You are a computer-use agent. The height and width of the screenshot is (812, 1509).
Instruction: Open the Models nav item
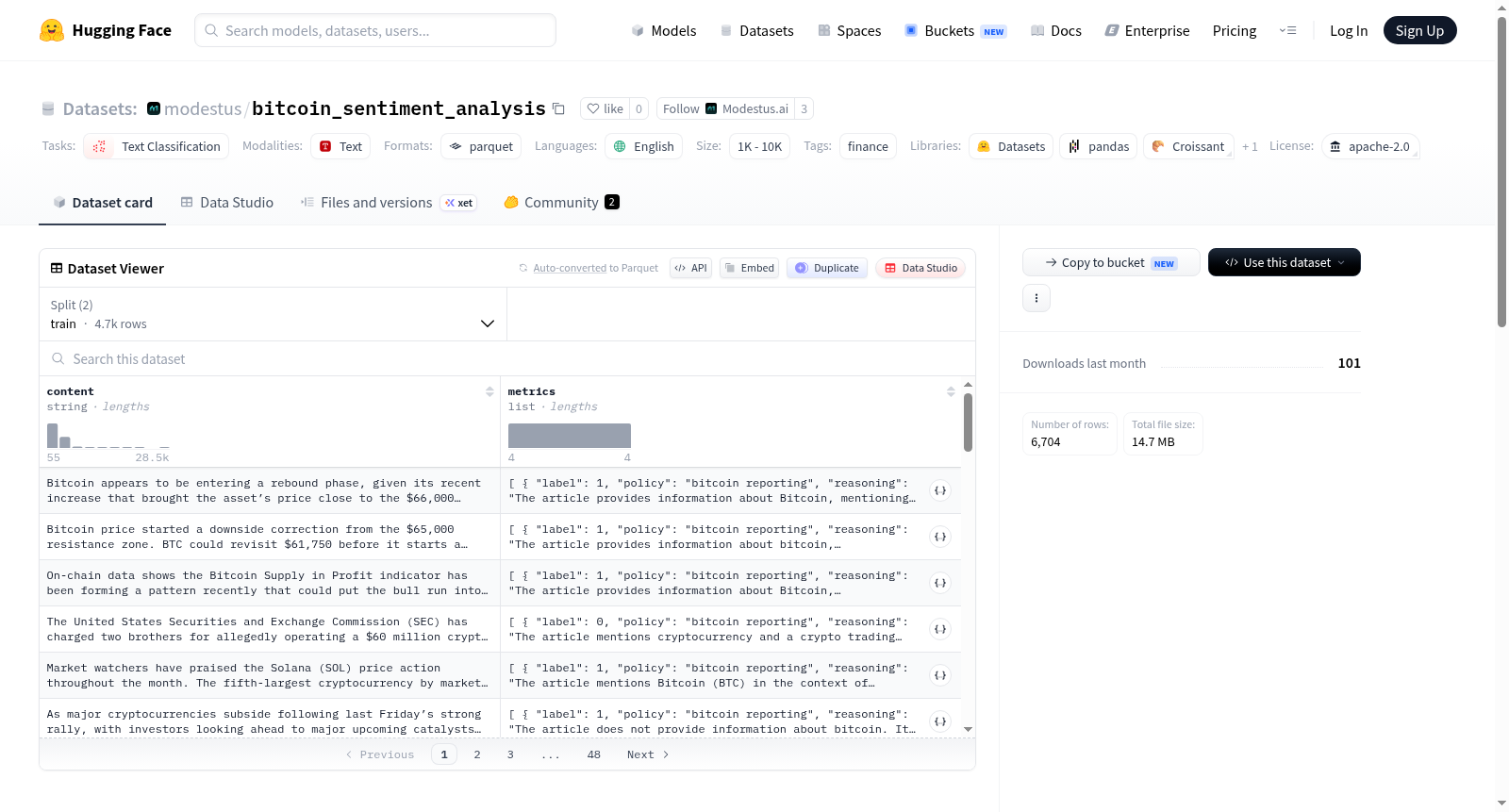664,30
